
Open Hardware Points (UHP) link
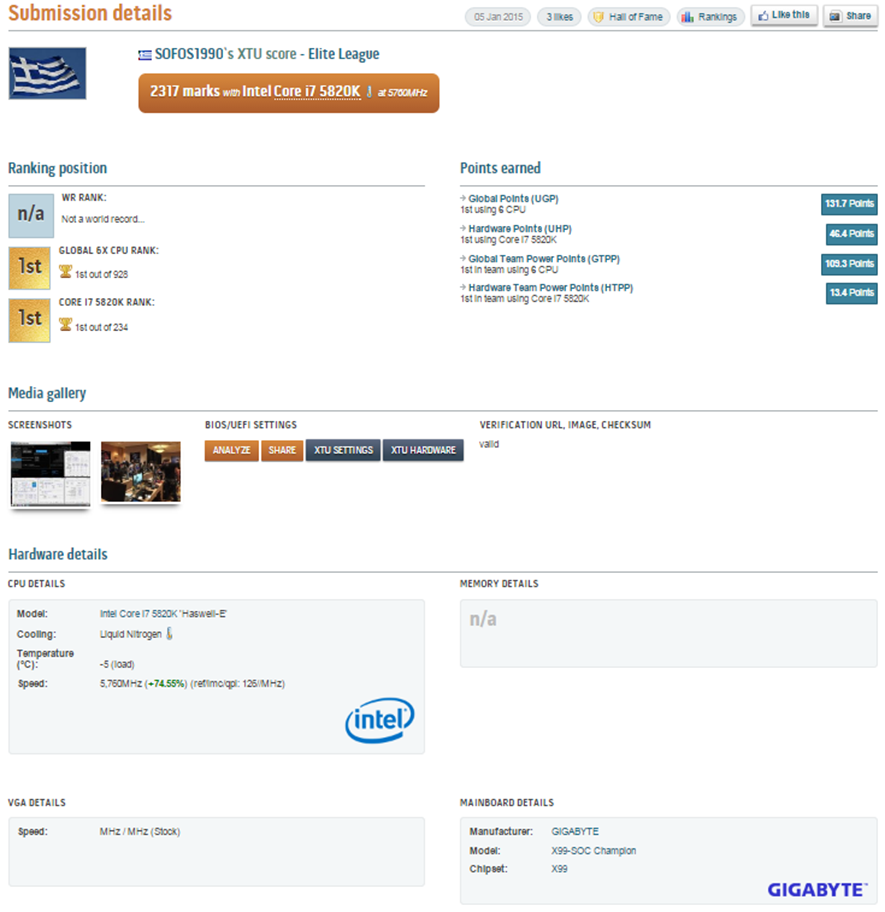[x=520, y=229]
